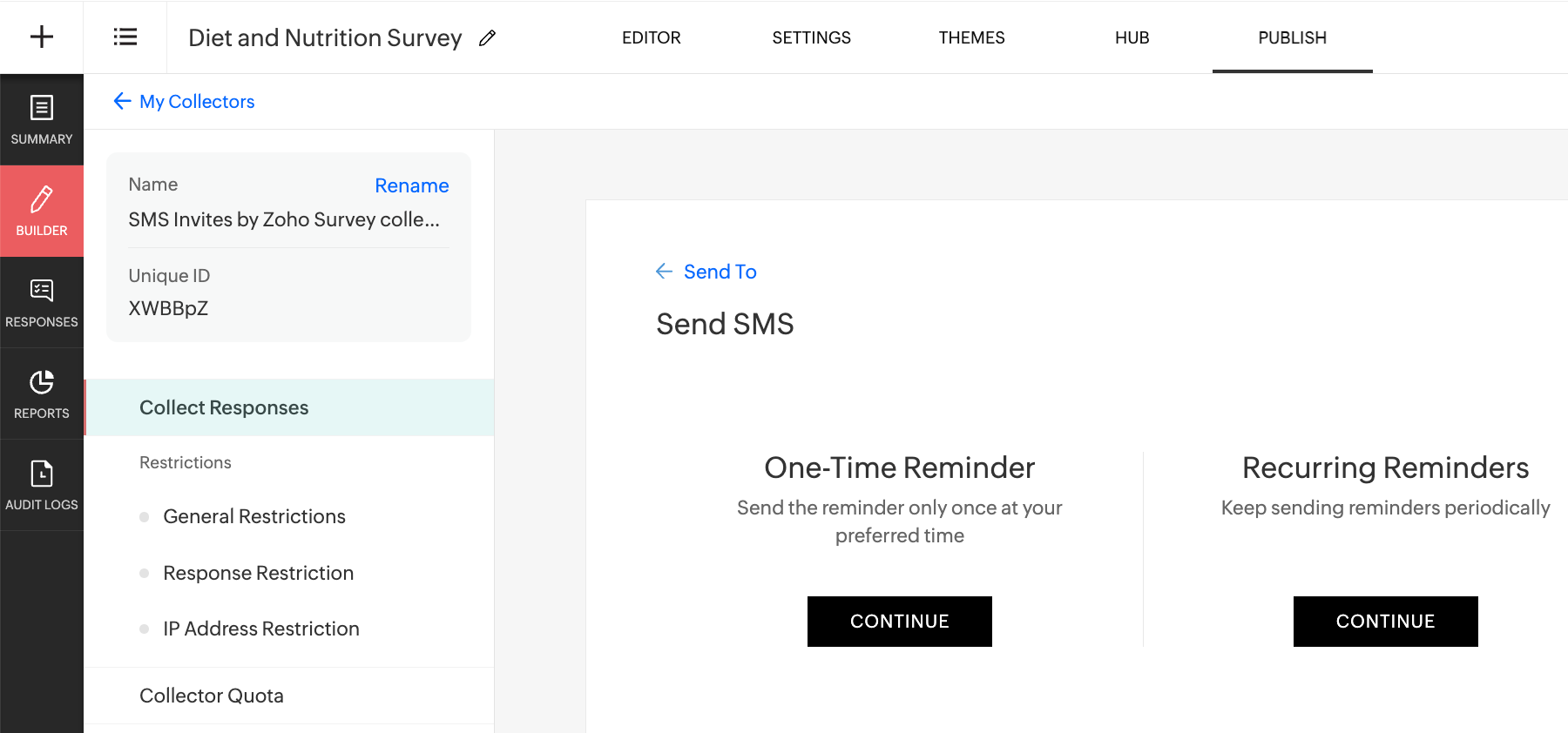The image size is (1568, 733).
Task: Select IP Address Restriction item
Action: pos(261,629)
